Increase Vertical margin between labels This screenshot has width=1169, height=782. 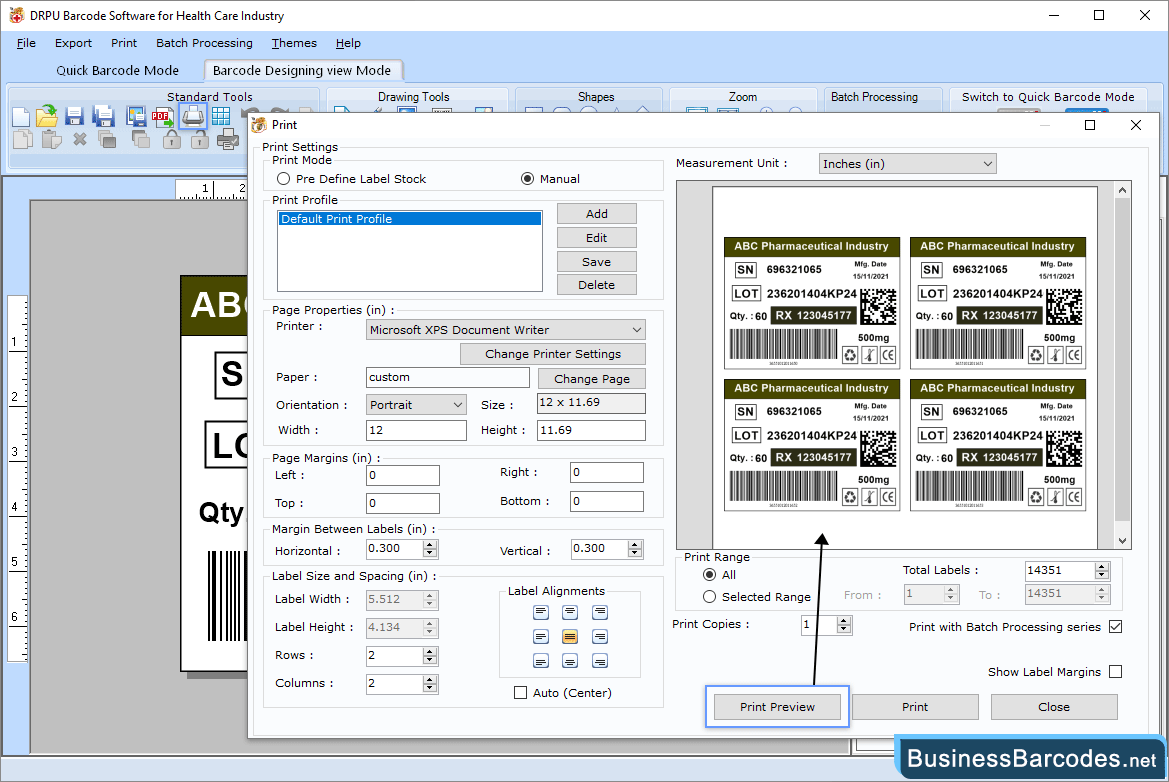(x=634, y=545)
